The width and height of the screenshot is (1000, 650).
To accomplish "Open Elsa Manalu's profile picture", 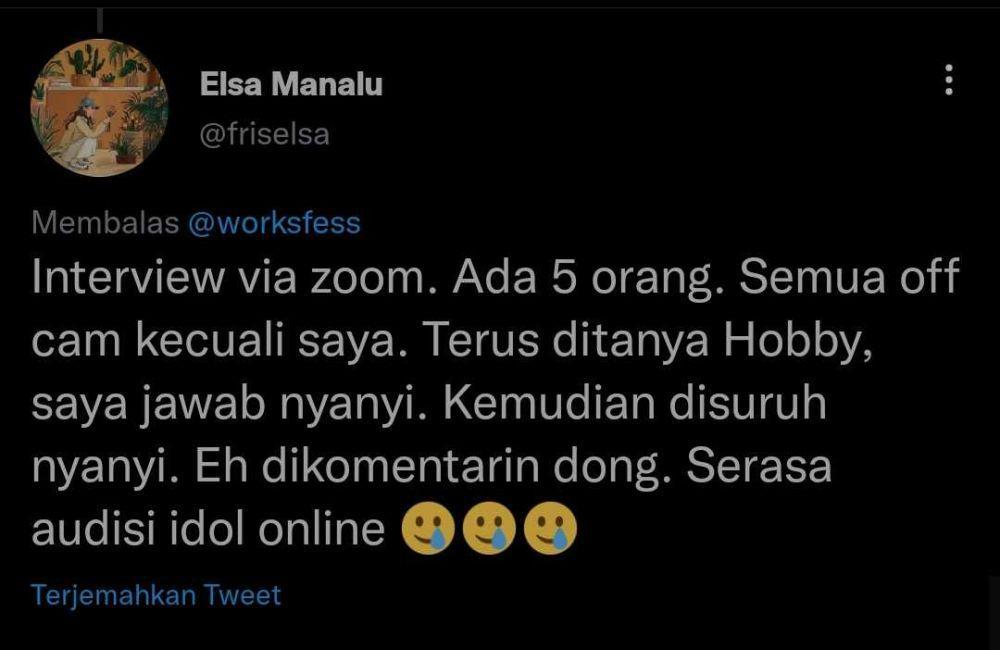I will pyautogui.click(x=99, y=107).
